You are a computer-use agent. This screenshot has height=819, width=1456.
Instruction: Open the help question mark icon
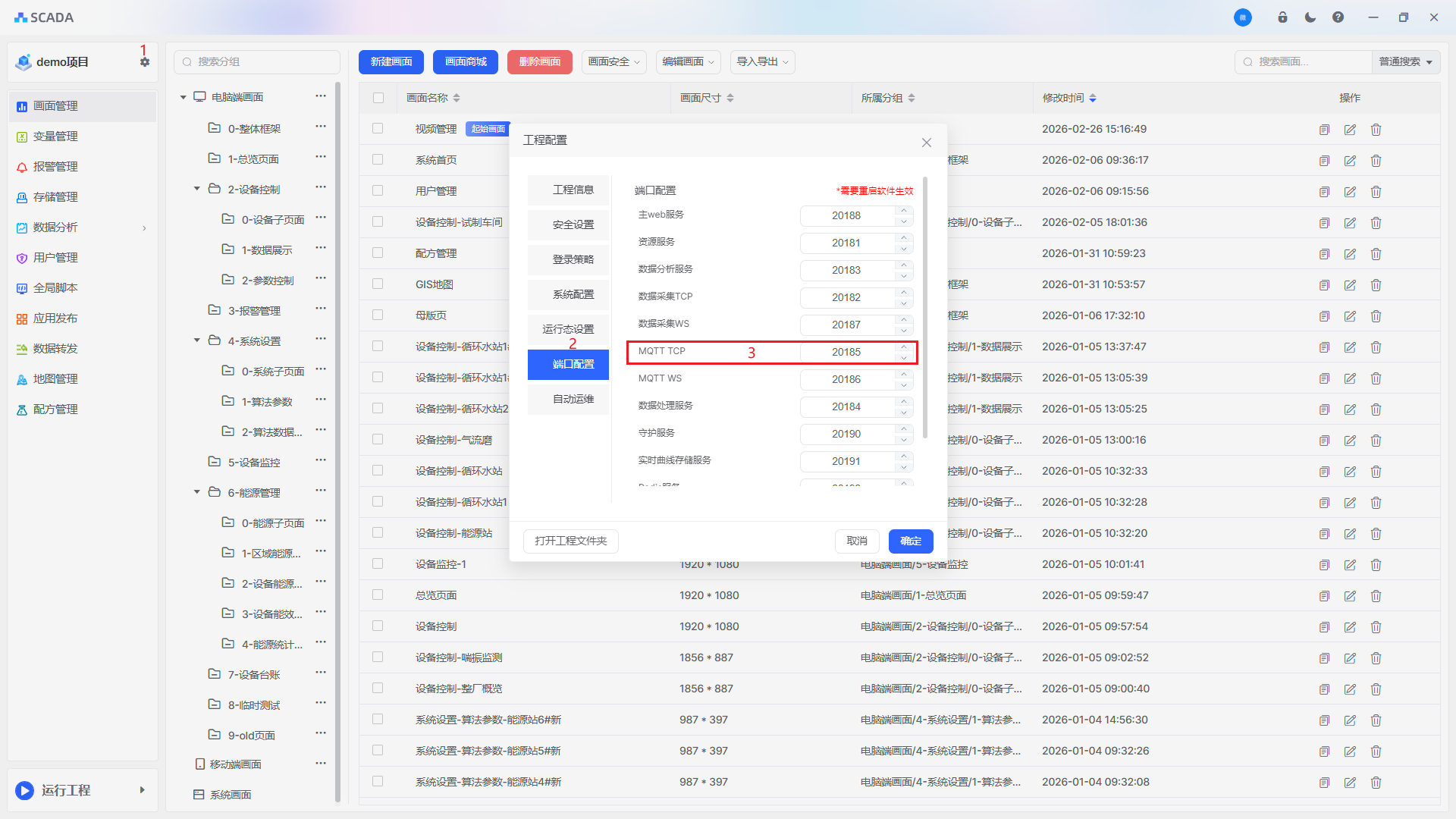[1338, 17]
